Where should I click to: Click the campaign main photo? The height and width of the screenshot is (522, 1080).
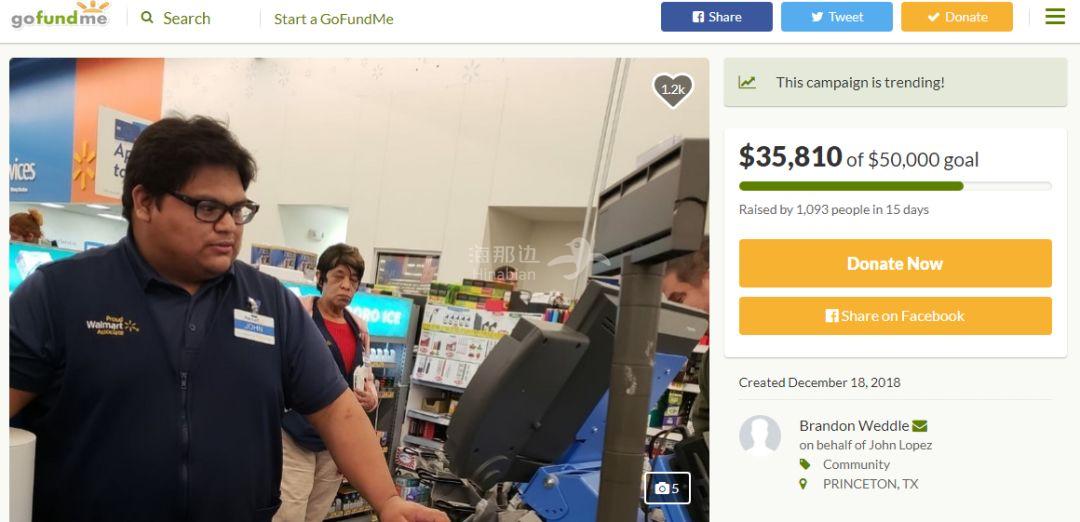coord(359,289)
